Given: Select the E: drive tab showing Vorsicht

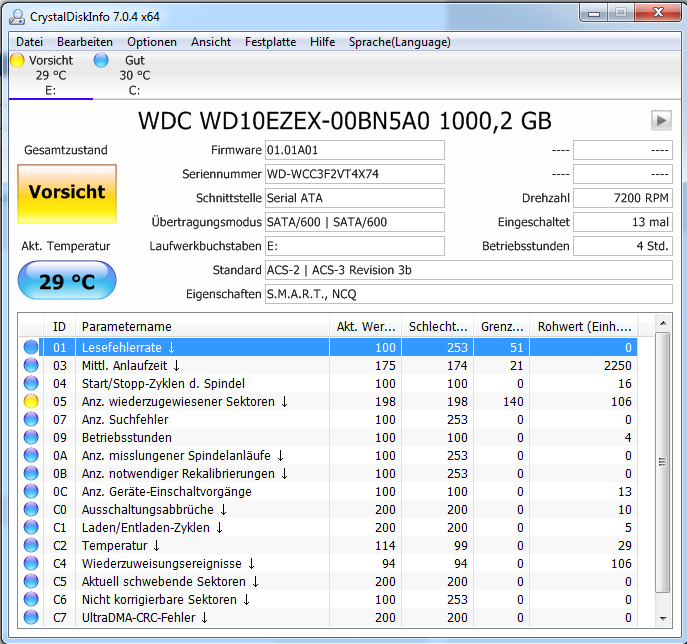Looking at the screenshot, I should tap(50, 75).
